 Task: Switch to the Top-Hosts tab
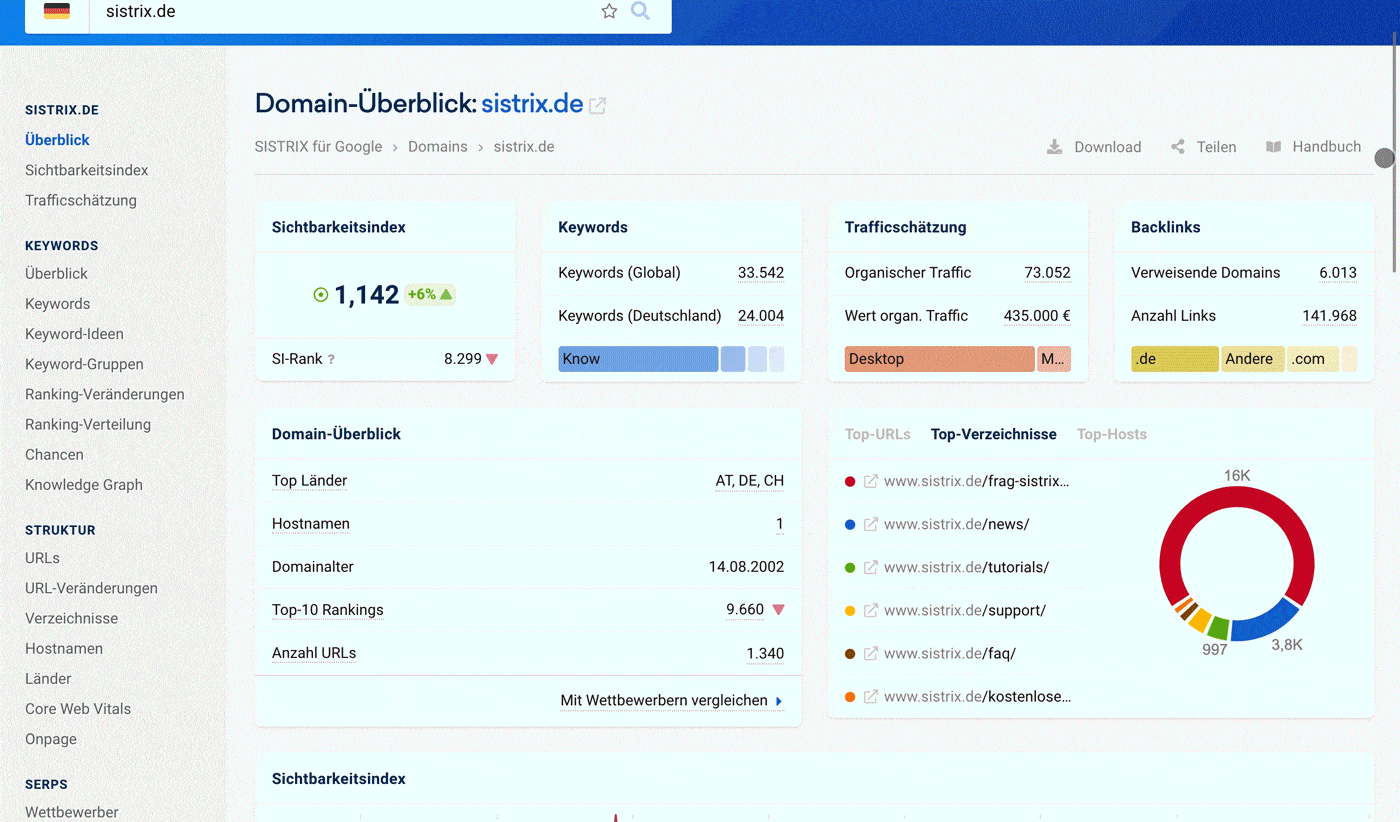click(1111, 434)
